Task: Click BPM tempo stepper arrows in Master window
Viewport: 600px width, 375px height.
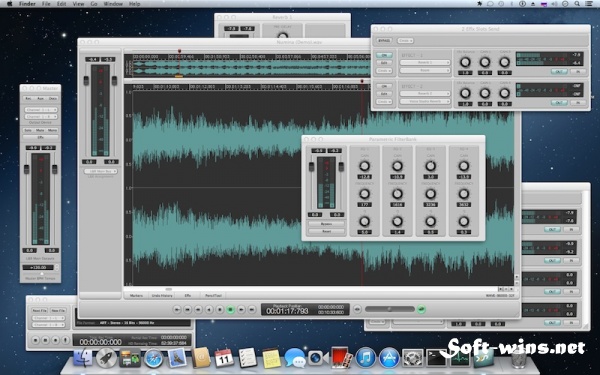Action: coord(57,267)
